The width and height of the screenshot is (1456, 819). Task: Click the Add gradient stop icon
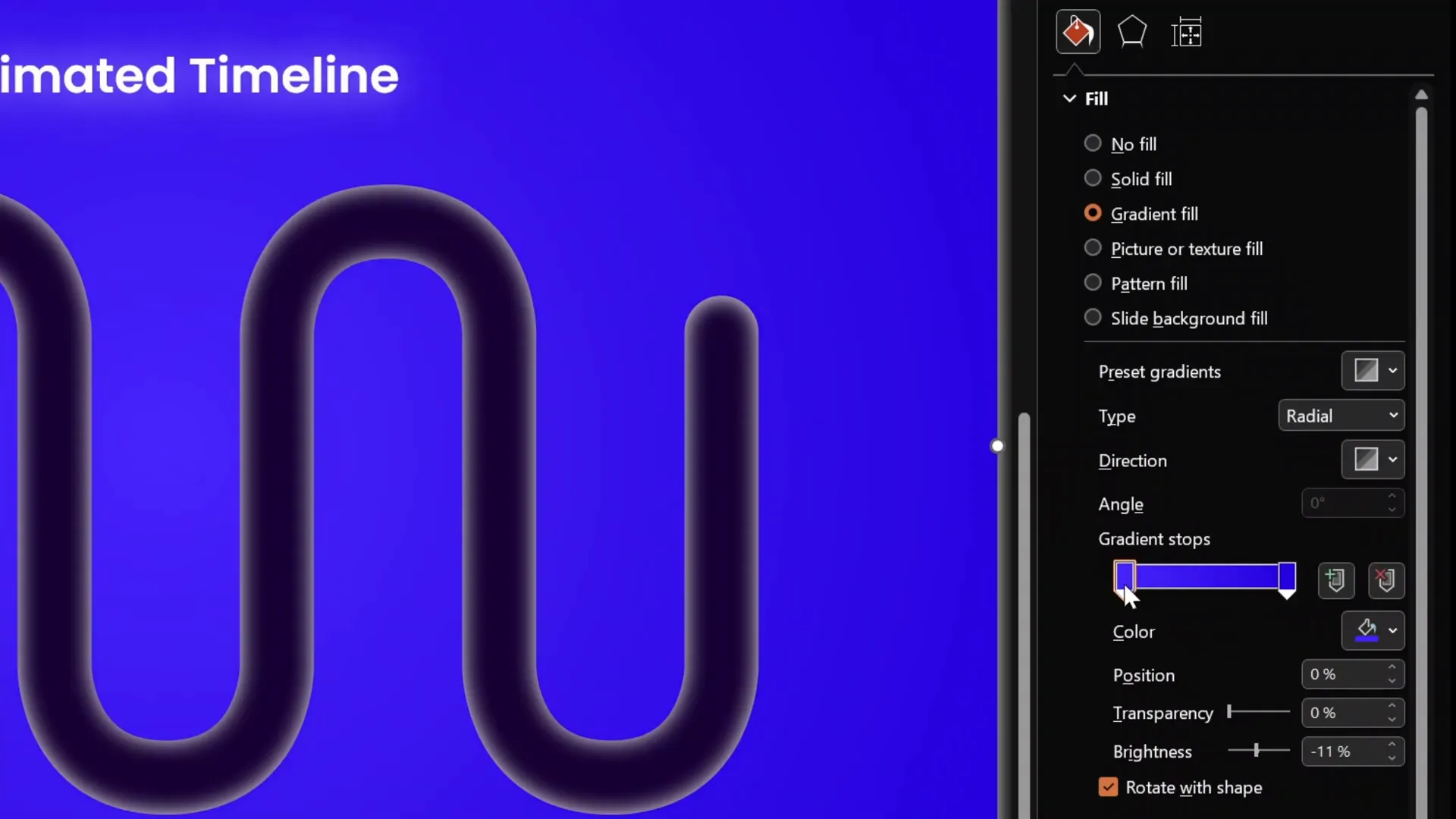[1336, 581]
